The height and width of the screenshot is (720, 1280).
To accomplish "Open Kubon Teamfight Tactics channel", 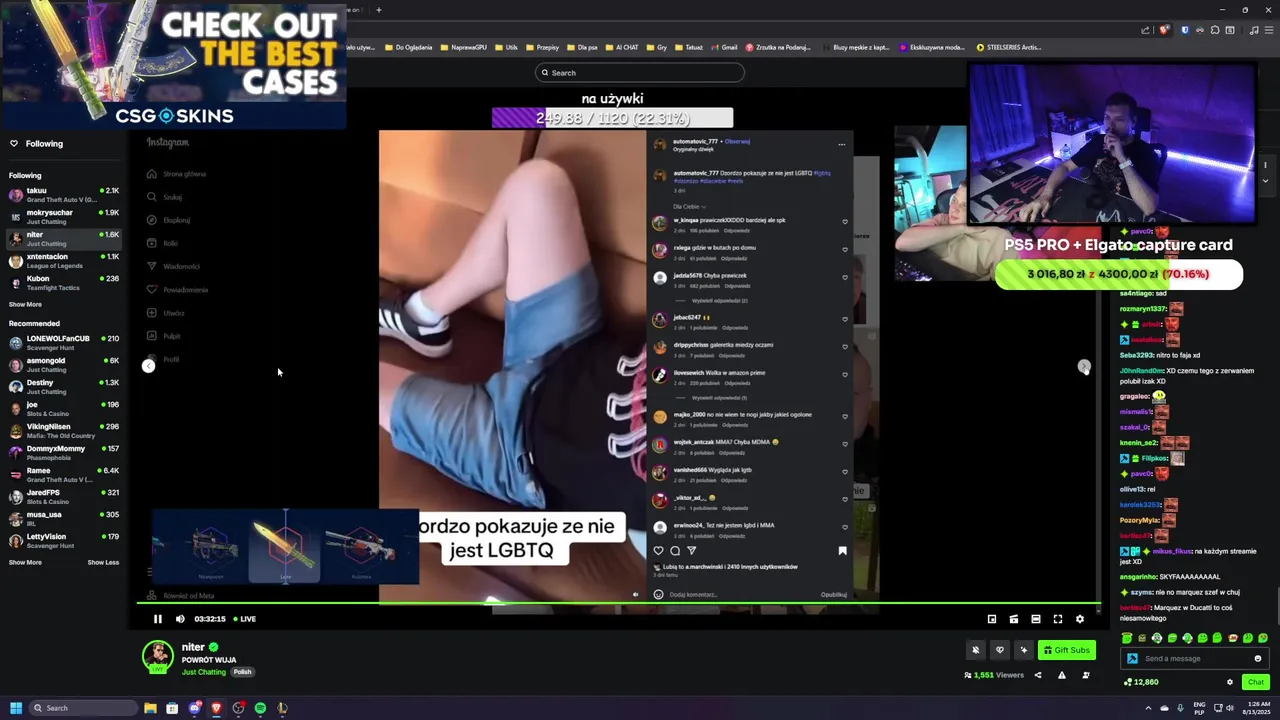I will pos(64,282).
